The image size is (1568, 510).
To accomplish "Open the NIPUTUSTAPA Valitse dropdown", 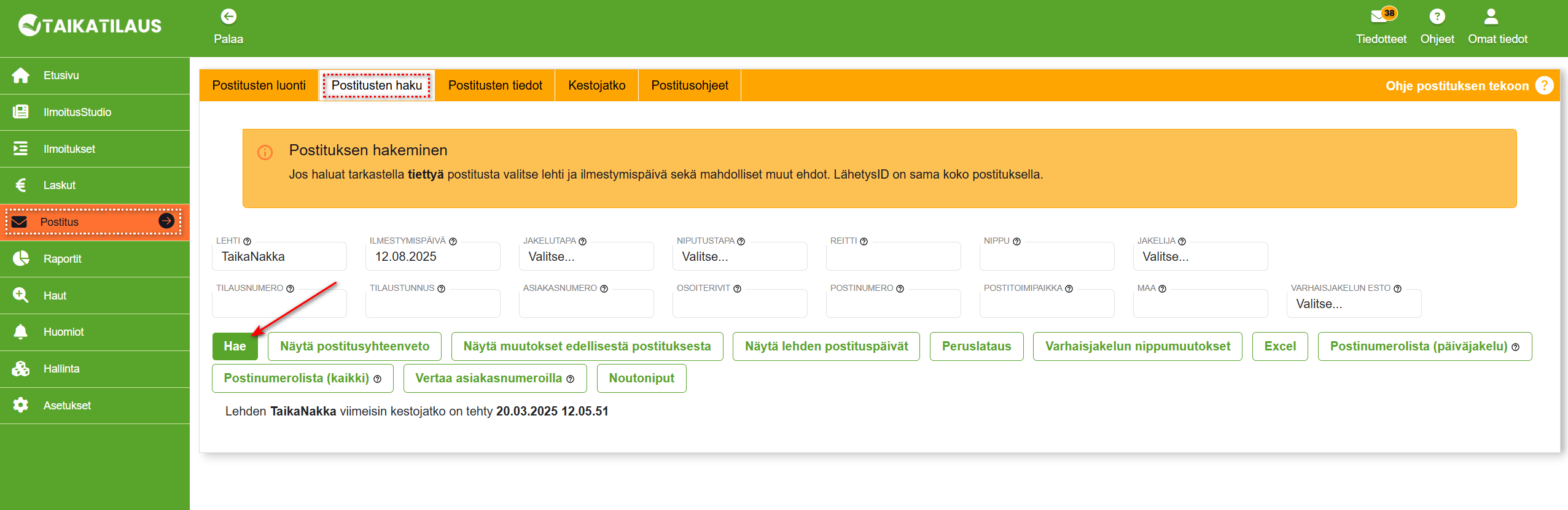I will [740, 257].
